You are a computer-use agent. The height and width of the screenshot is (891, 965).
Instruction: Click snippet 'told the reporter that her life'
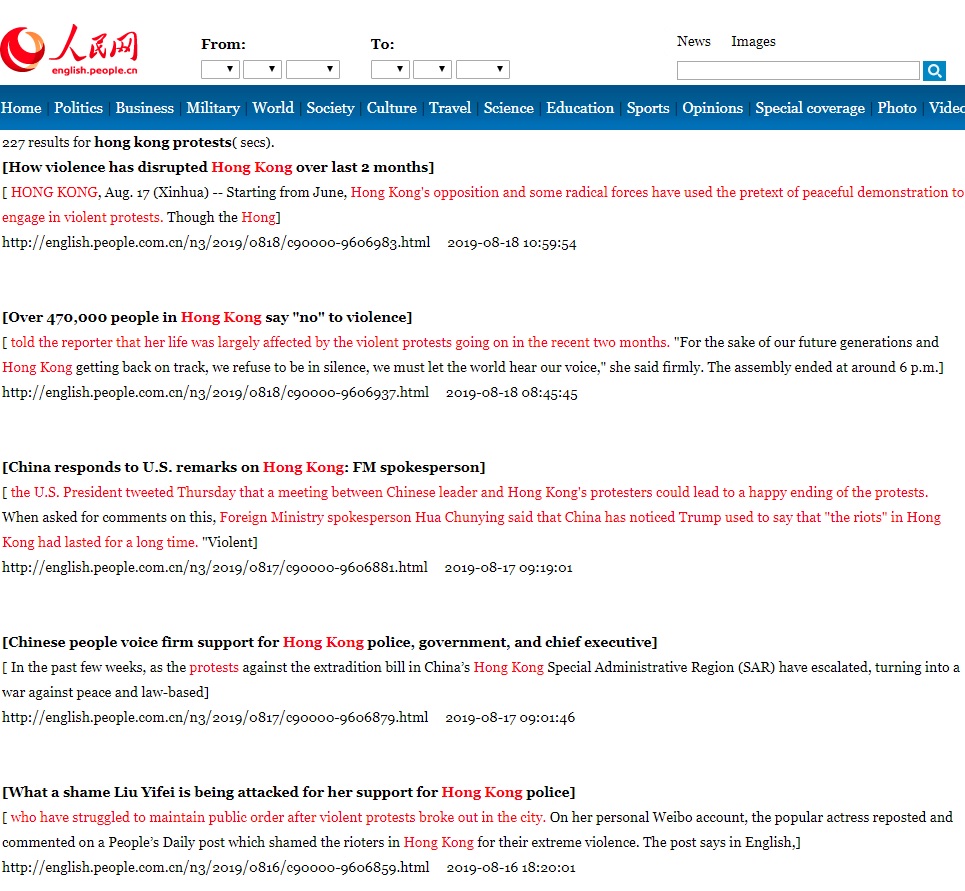[x=473, y=355]
